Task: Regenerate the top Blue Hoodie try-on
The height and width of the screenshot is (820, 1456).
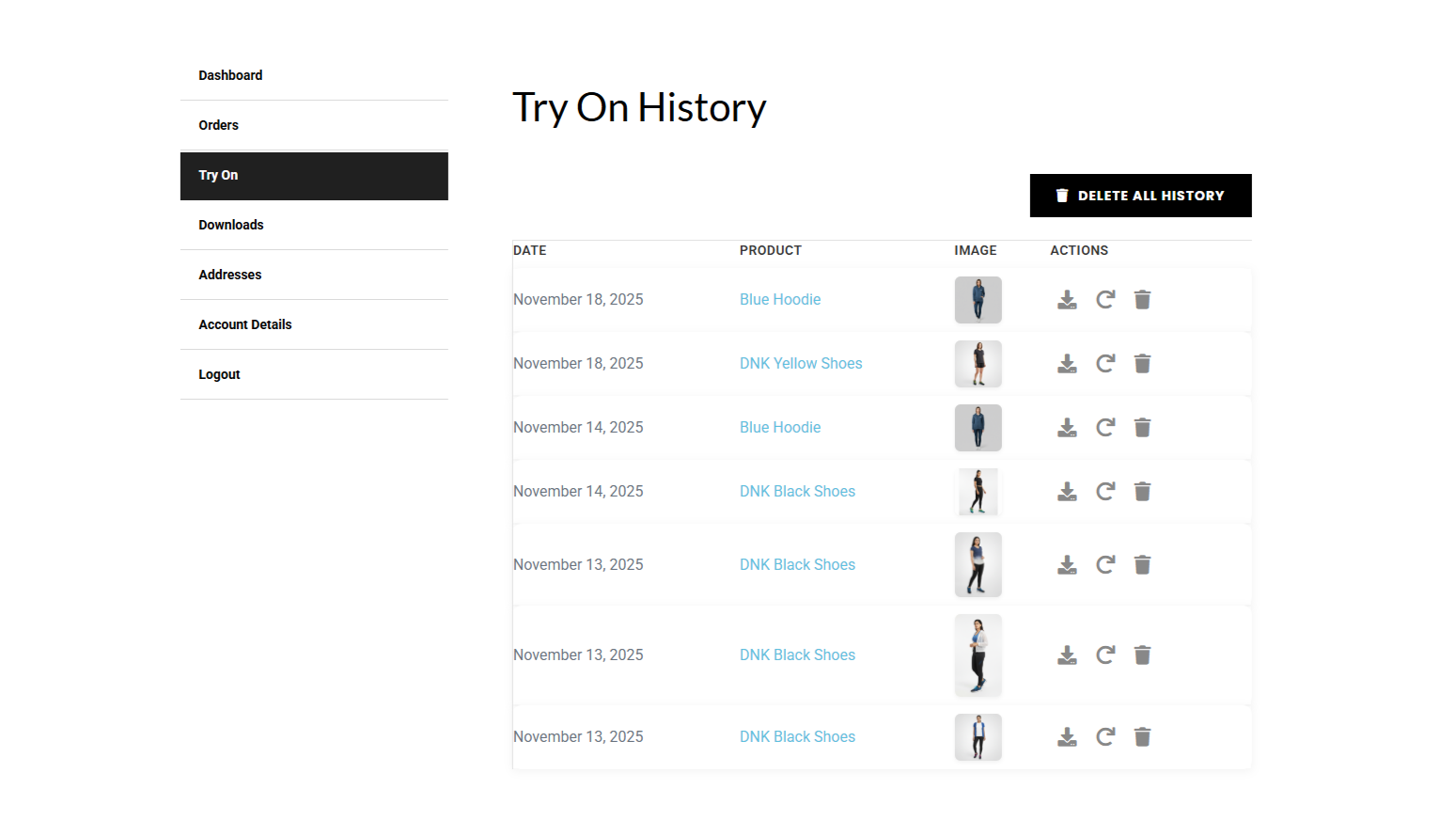Action: [1105, 299]
